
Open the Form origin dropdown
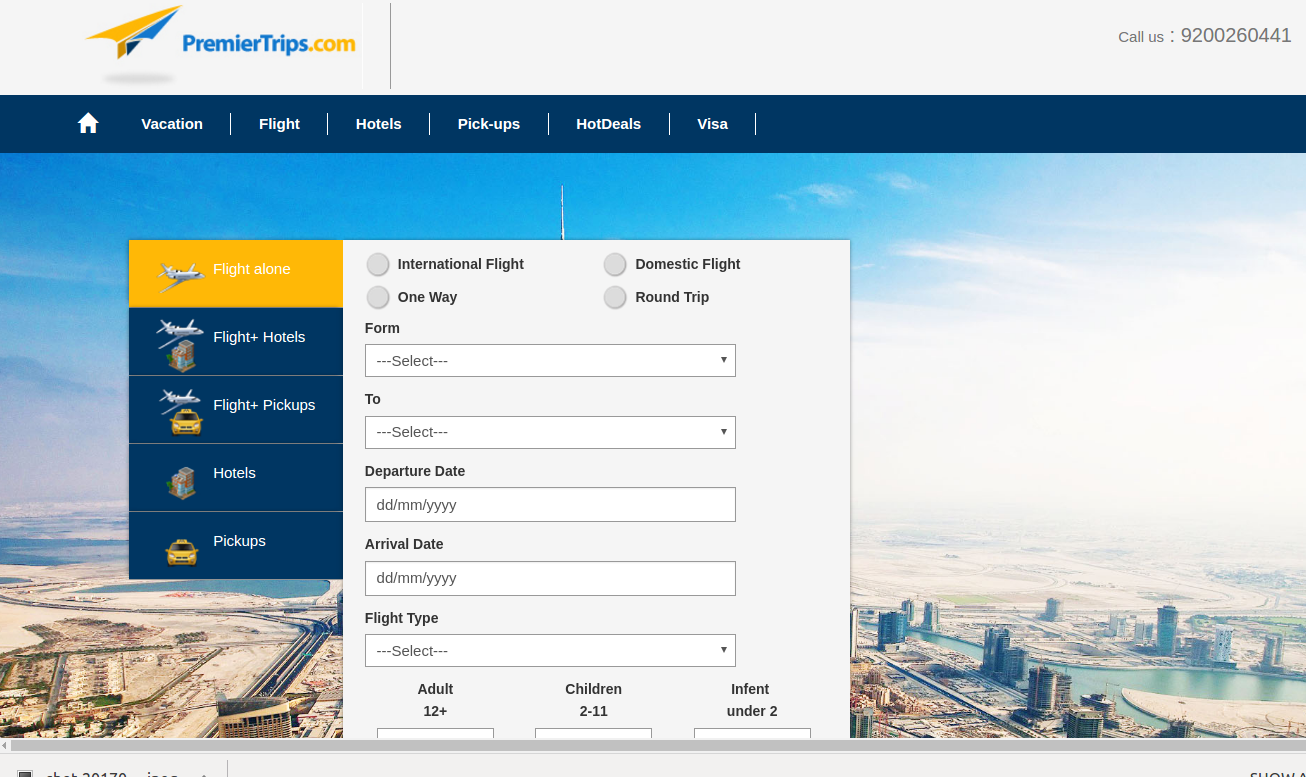550,361
